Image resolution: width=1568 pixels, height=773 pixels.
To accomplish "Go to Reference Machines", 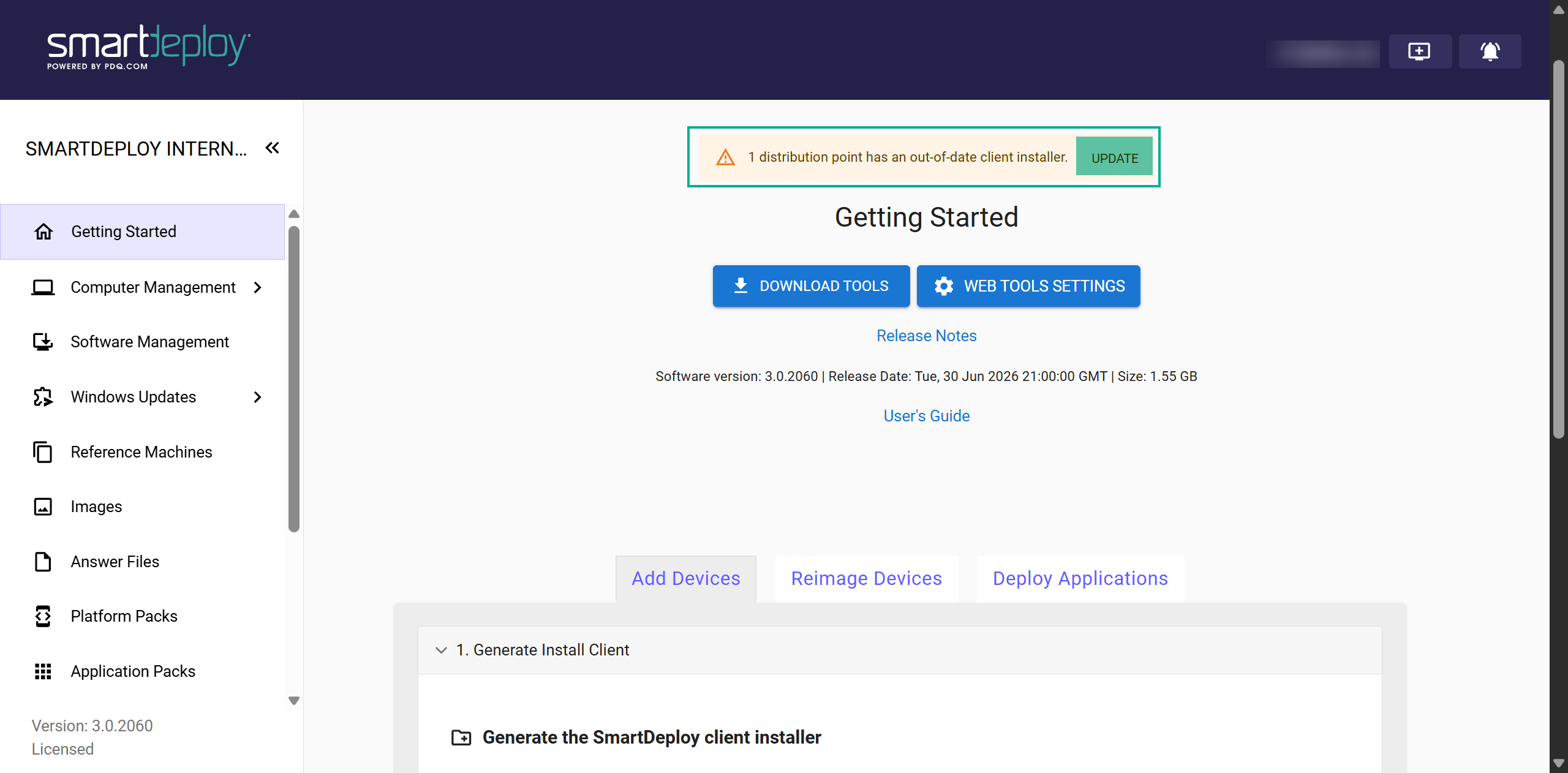I will click(143, 452).
